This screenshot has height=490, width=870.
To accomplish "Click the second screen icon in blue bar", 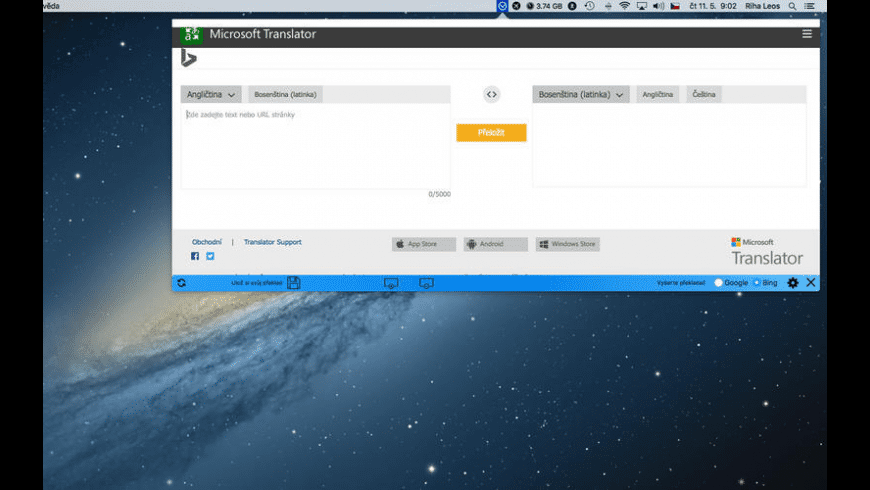I will point(426,283).
